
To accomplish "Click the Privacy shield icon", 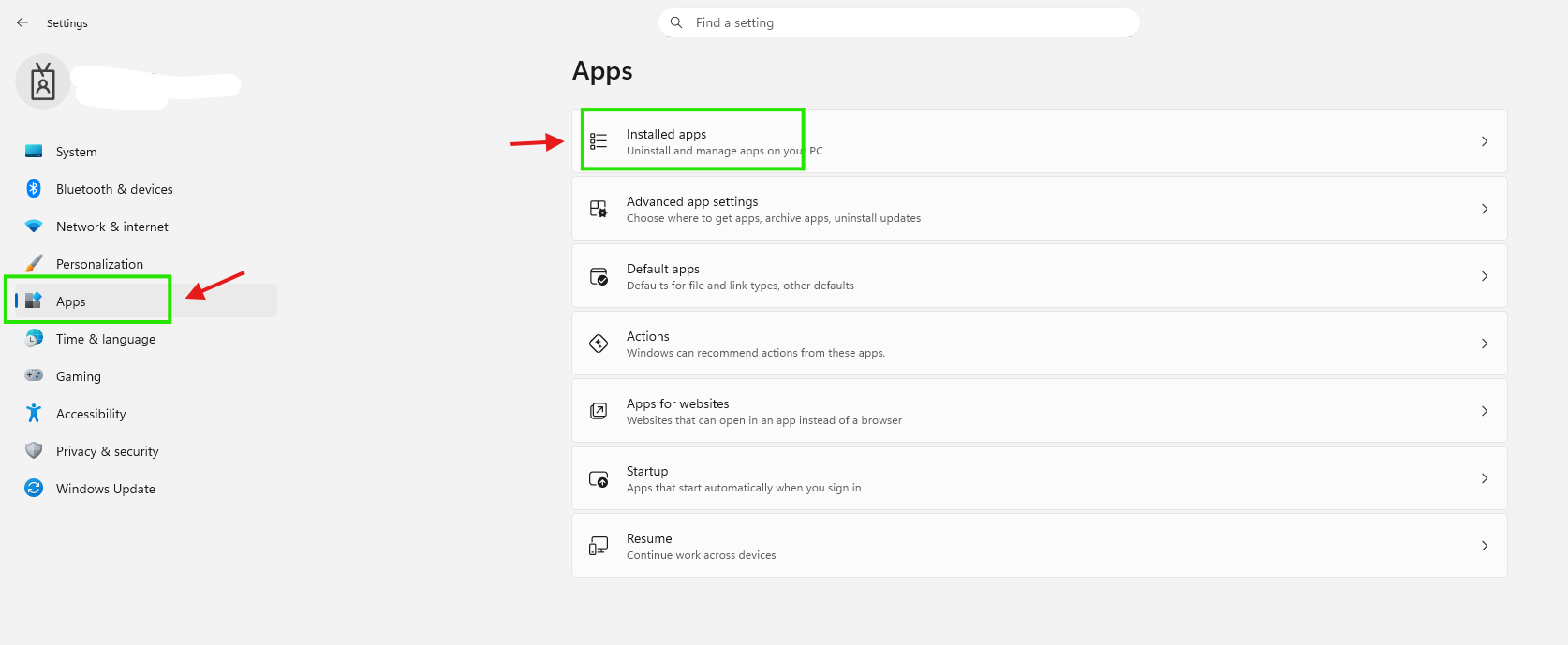I will click(x=34, y=450).
